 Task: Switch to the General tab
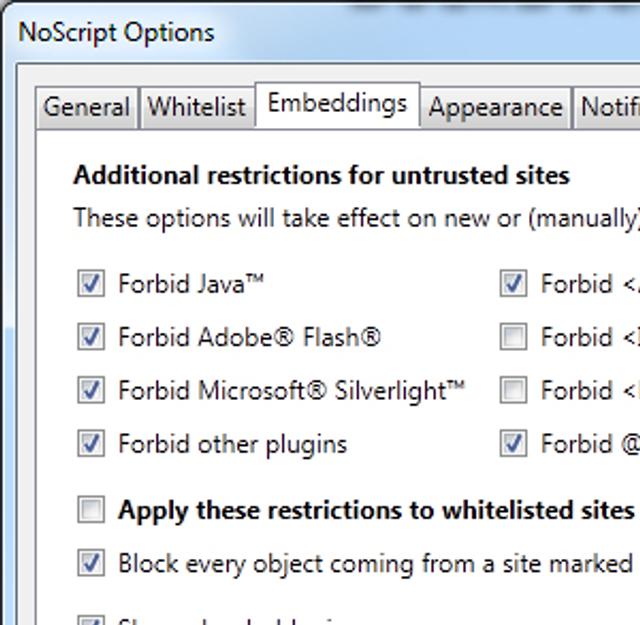pyautogui.click(x=87, y=107)
